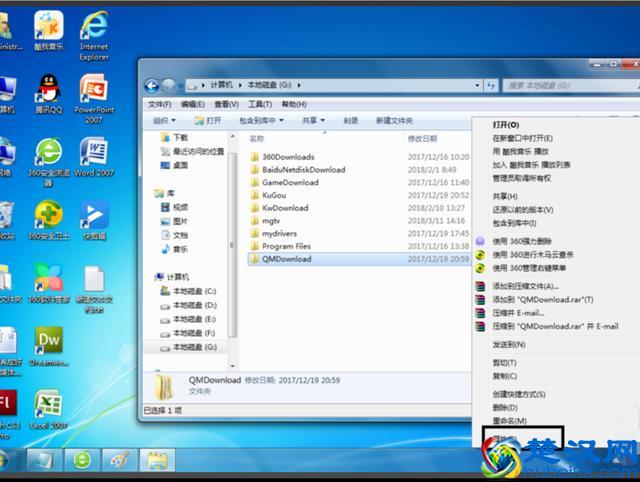Select 本地磁盘 (E:) in navigation pane
Viewport: 640px width, 482px height.
point(188,319)
